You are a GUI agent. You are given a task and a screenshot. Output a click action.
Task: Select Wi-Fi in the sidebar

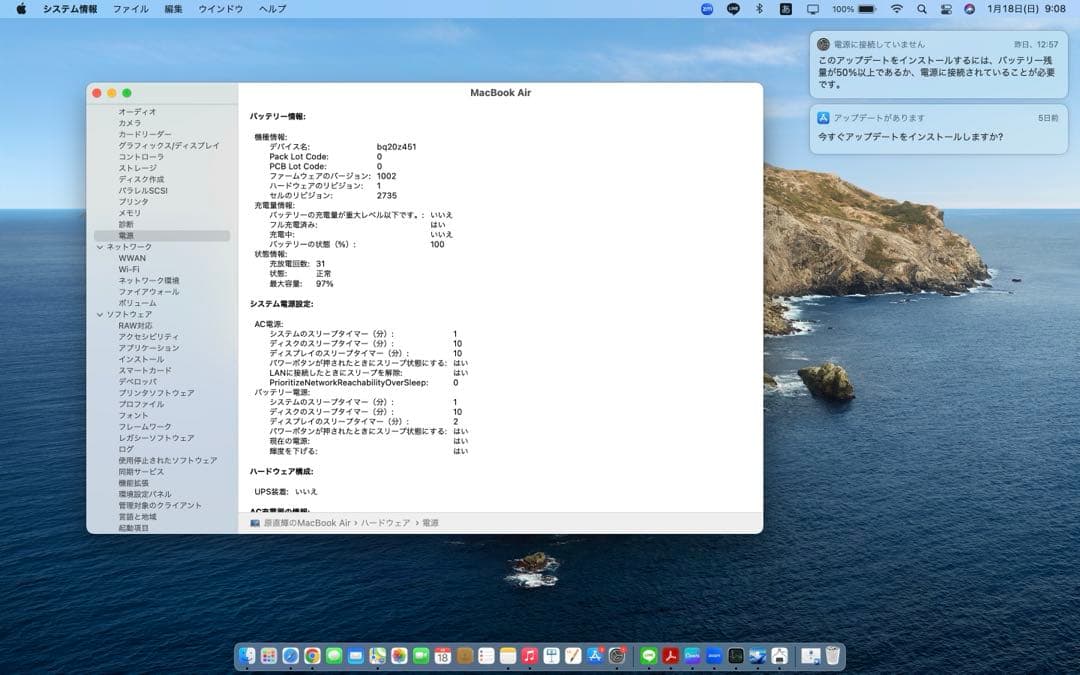pos(128,268)
